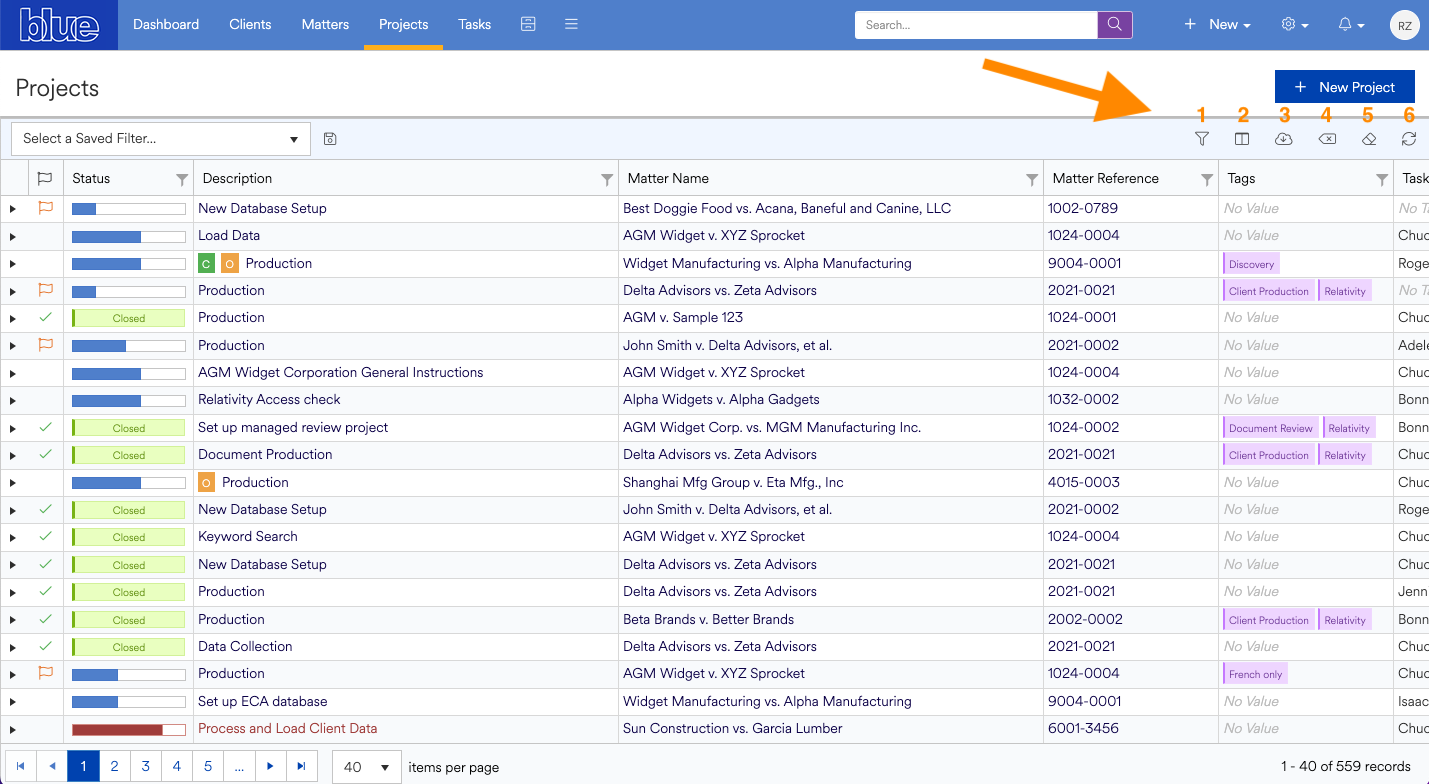Click the cloud download export icon

pos(1284,139)
